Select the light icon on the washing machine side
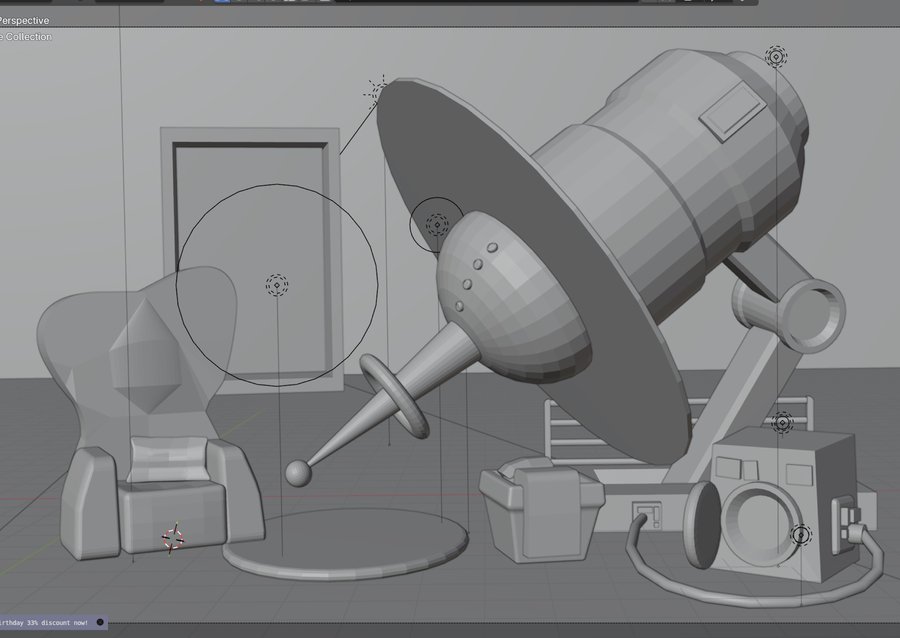Image resolution: width=900 pixels, height=638 pixels. click(801, 535)
